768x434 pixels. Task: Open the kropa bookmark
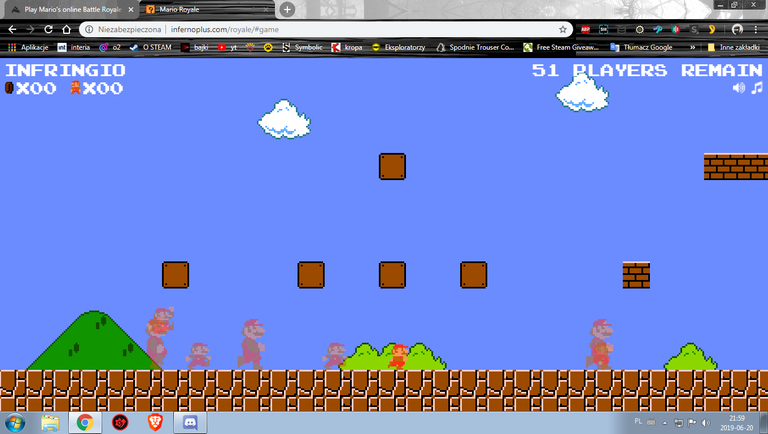click(x=347, y=47)
